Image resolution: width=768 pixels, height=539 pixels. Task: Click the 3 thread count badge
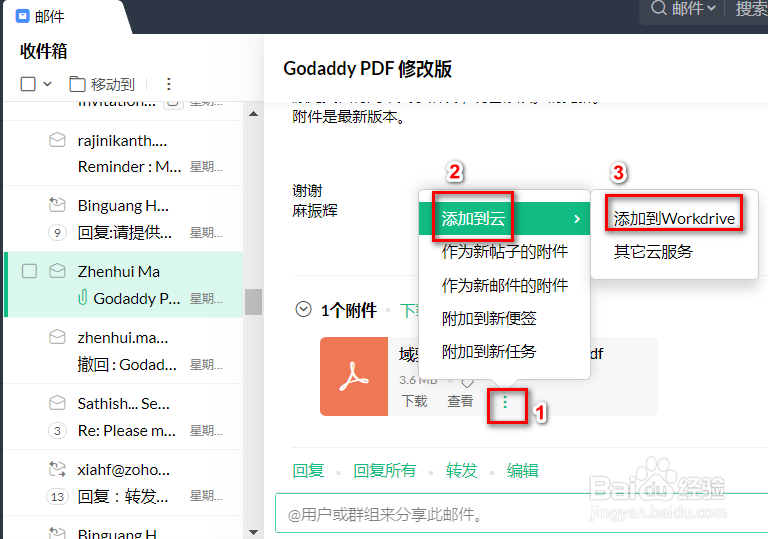pyautogui.click(x=57, y=431)
